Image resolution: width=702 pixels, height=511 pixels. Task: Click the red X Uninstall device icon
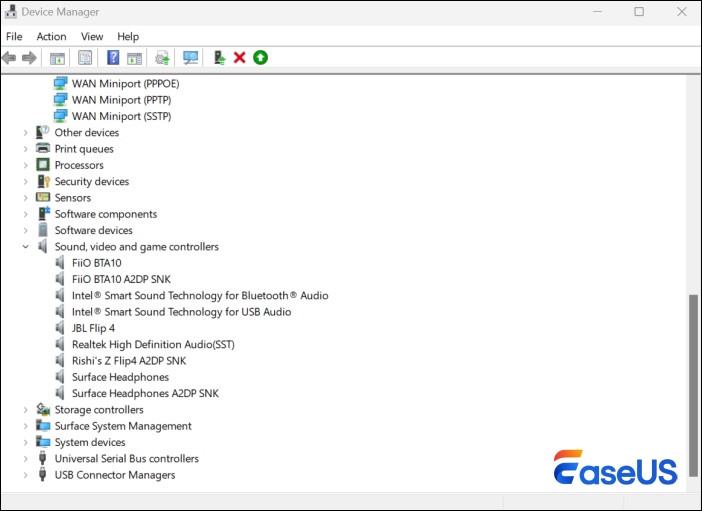coord(240,58)
